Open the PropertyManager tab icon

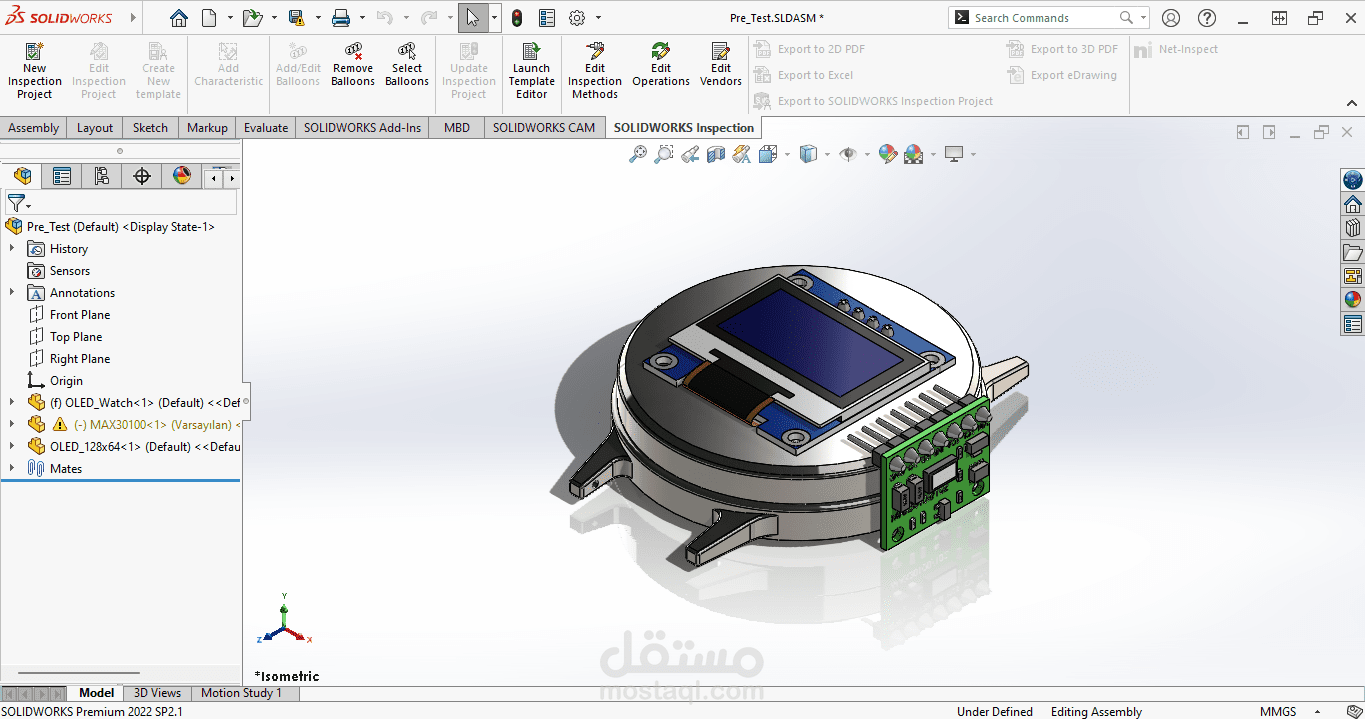62,176
